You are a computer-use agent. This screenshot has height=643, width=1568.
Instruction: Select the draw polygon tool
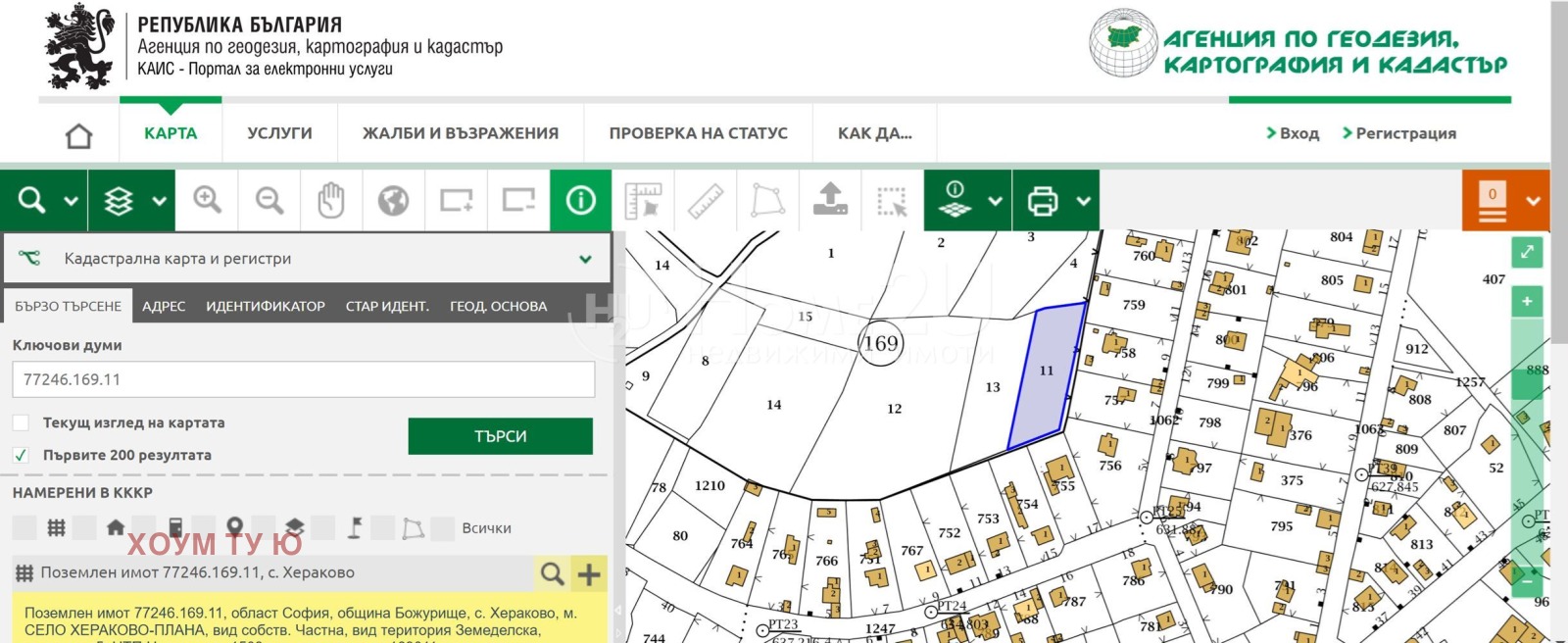click(767, 201)
